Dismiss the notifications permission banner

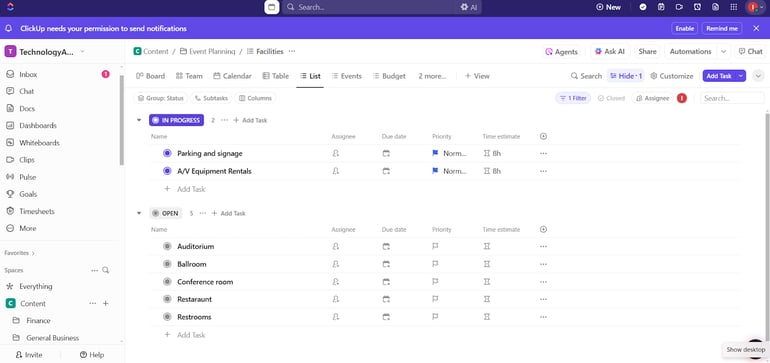(x=756, y=28)
